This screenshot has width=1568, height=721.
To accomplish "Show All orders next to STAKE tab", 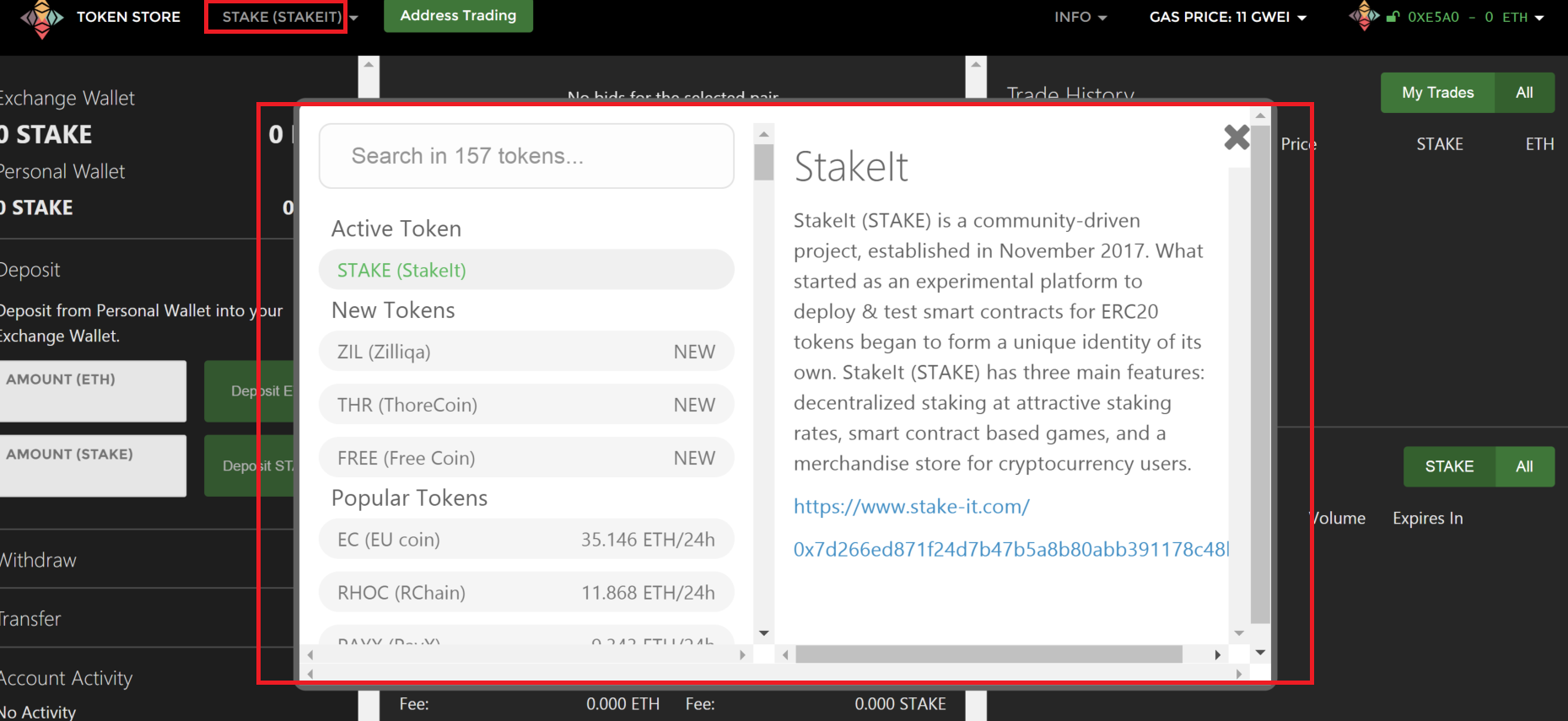I will (1524, 466).
